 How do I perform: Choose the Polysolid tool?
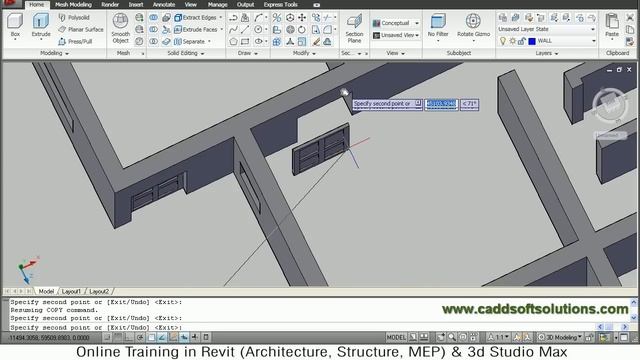tap(74, 18)
